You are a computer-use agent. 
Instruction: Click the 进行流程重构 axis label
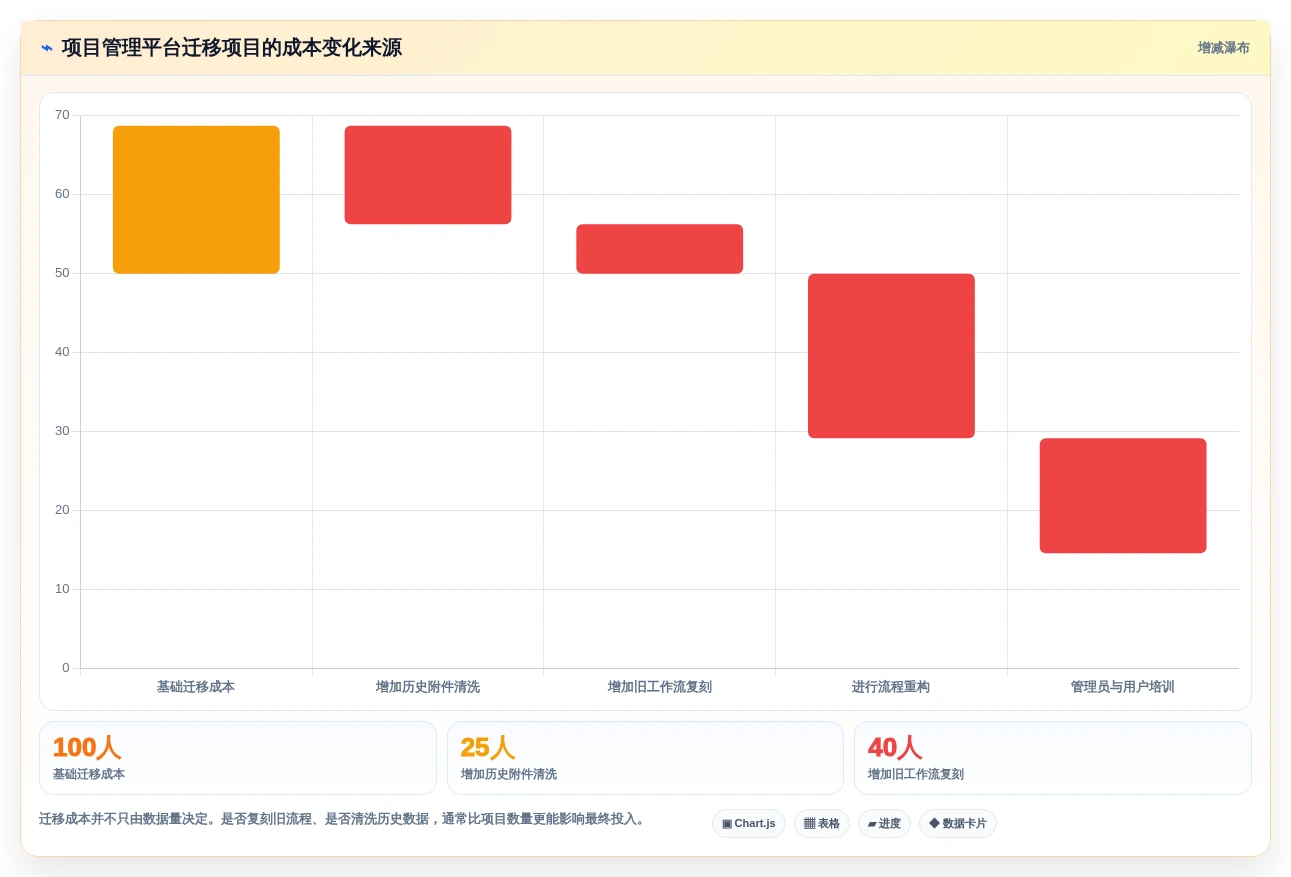click(x=891, y=687)
